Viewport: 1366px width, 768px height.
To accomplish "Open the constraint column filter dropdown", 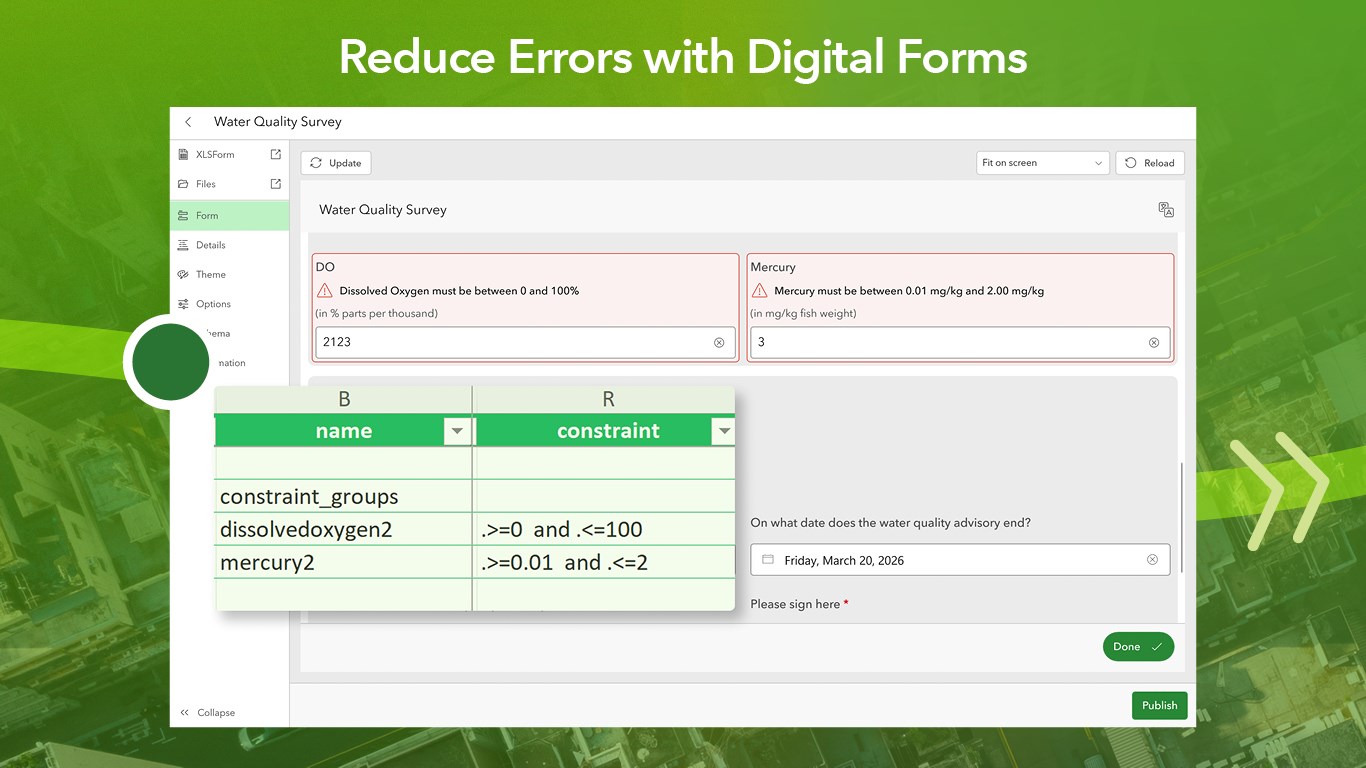I will click(x=723, y=431).
